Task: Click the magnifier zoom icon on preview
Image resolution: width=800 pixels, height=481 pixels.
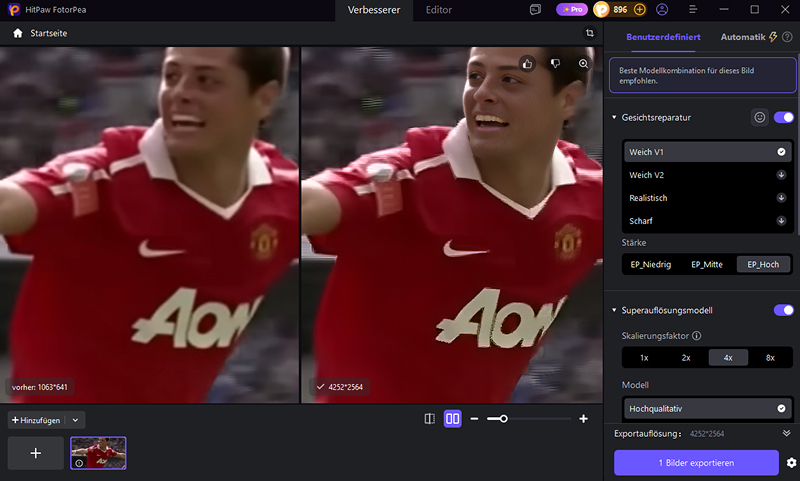Action: tap(583, 64)
